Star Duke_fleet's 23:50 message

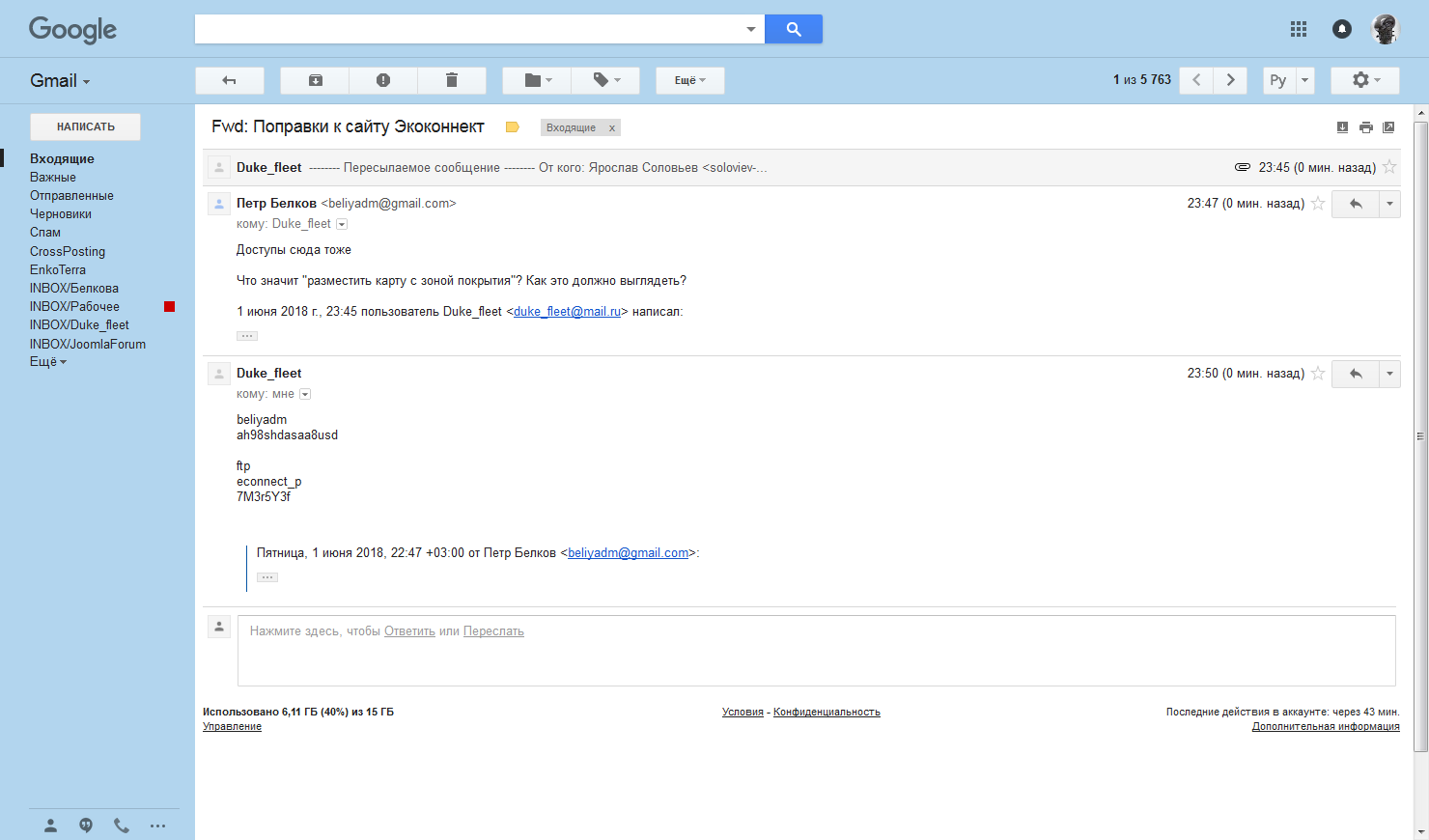pos(1318,374)
